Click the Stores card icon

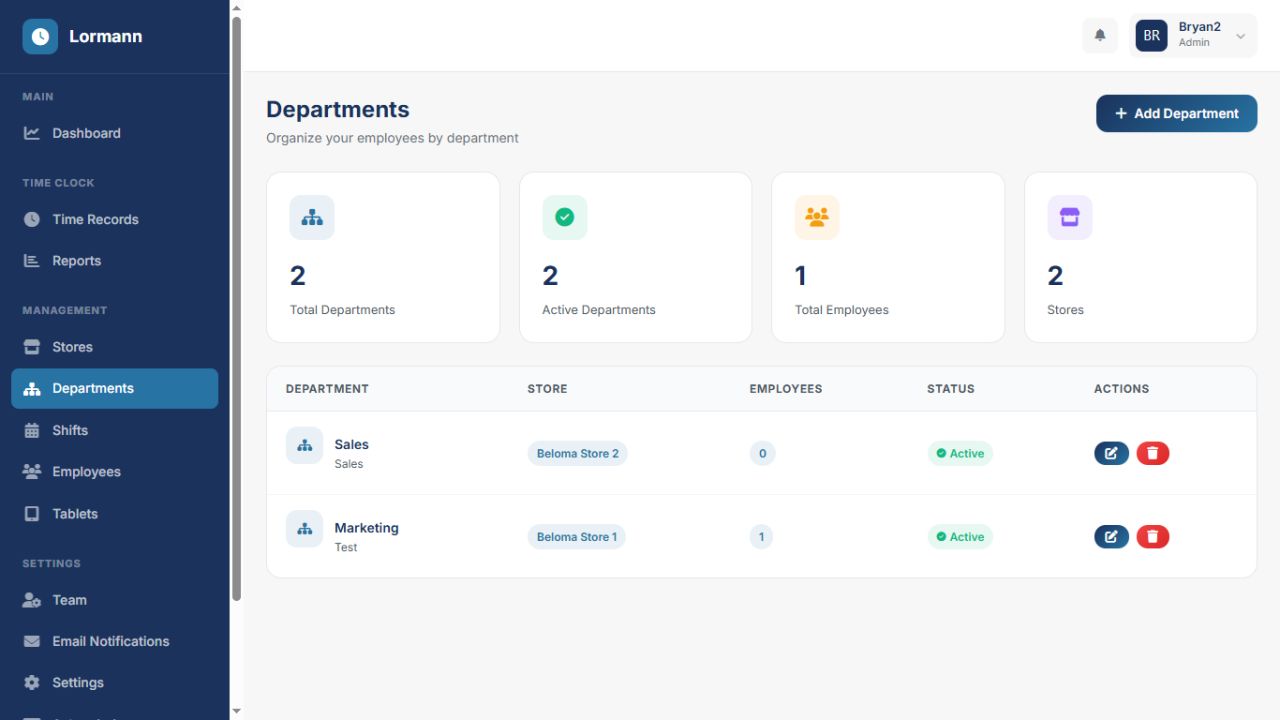pyautogui.click(x=1069, y=217)
